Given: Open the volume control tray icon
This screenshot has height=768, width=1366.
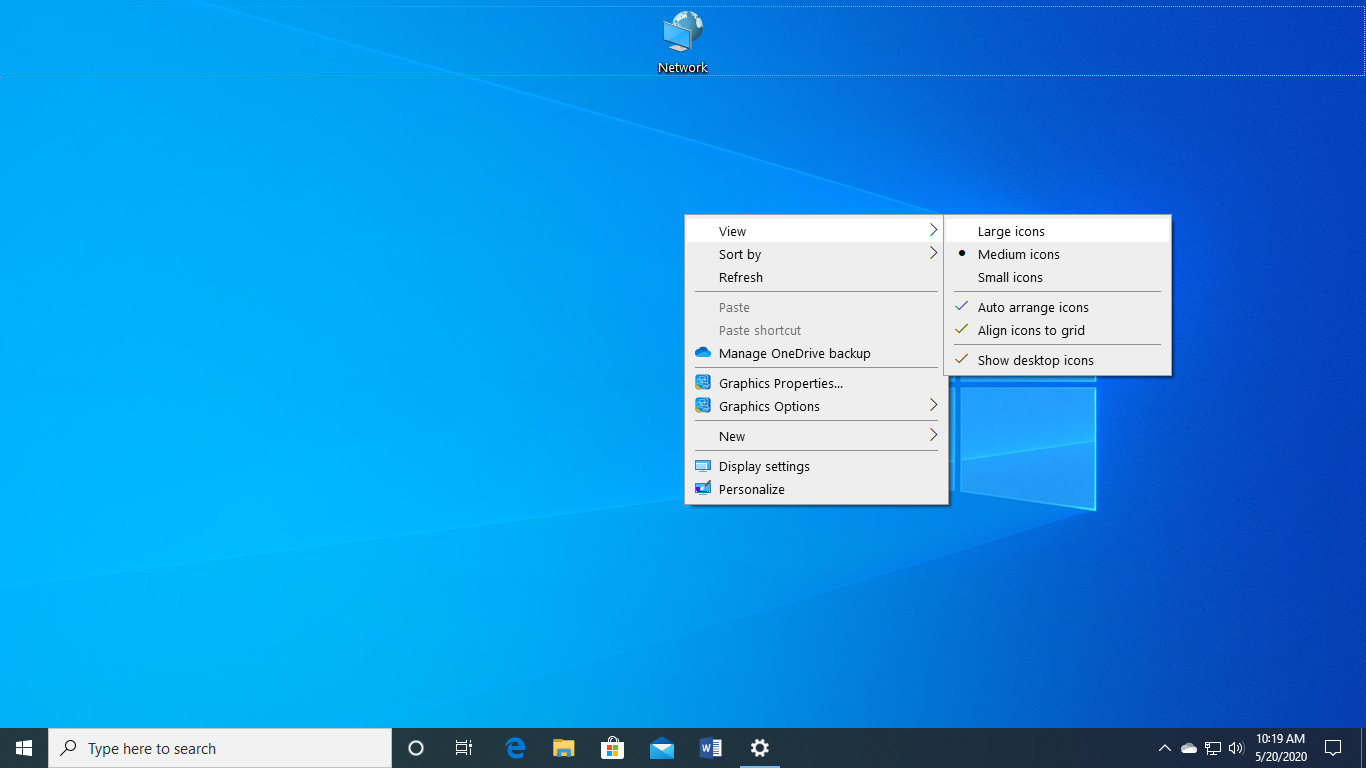Looking at the screenshot, I should click(1236, 748).
